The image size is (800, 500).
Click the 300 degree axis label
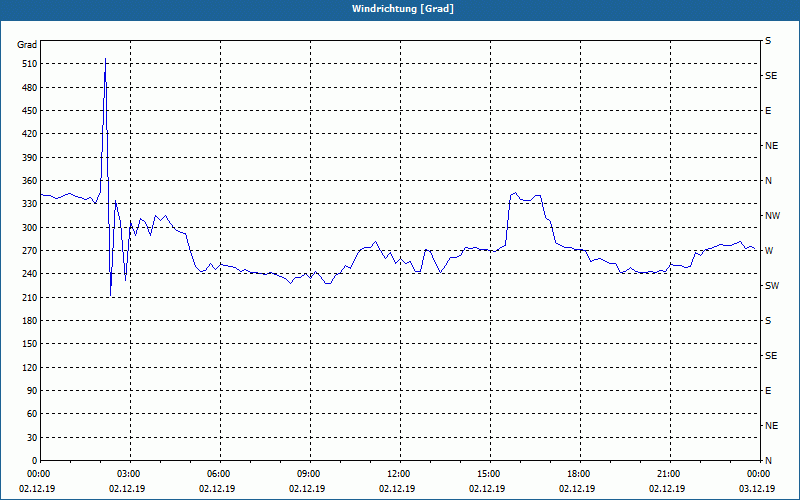click(x=30, y=228)
